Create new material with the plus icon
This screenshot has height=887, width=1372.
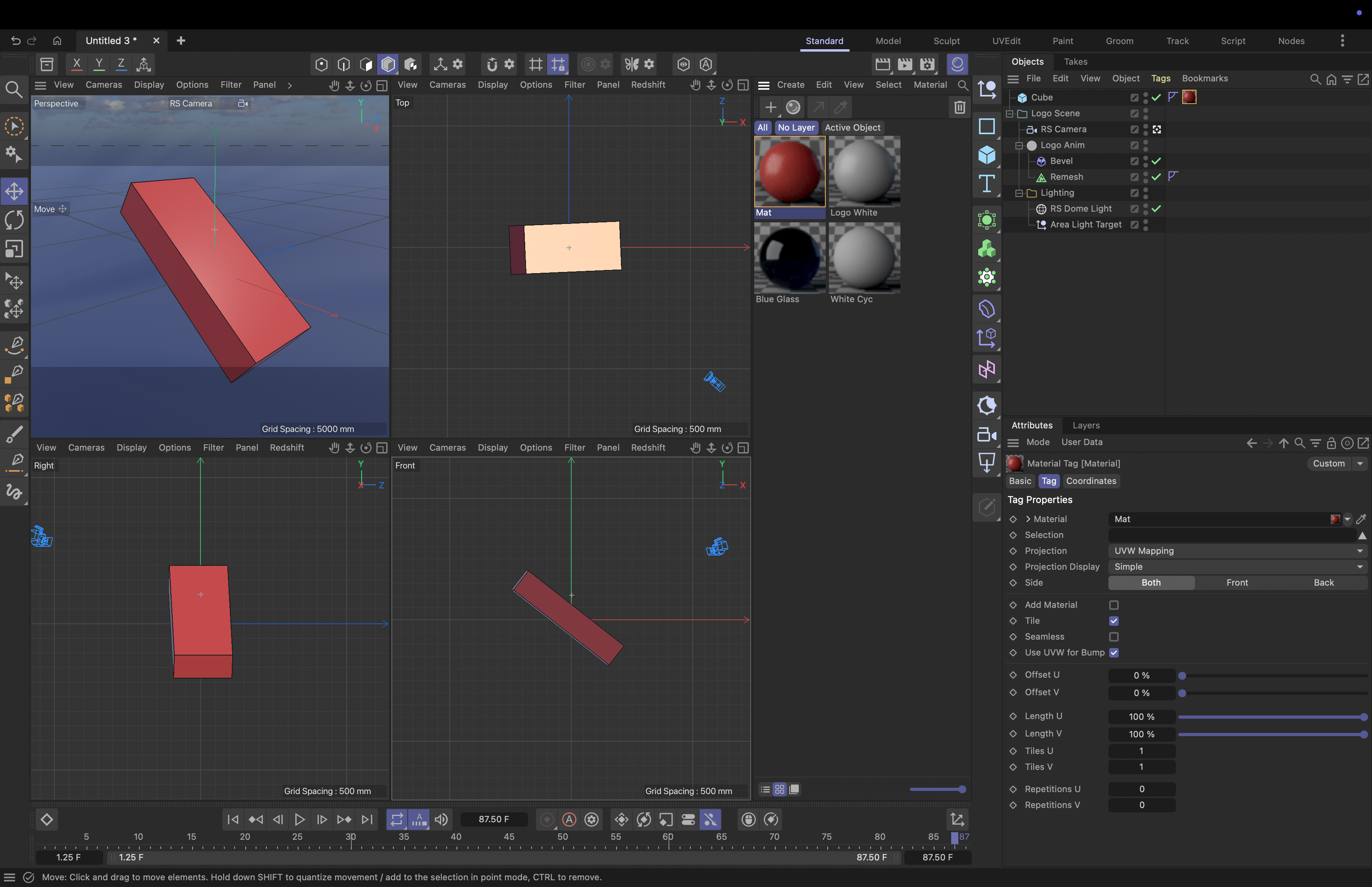click(x=770, y=107)
